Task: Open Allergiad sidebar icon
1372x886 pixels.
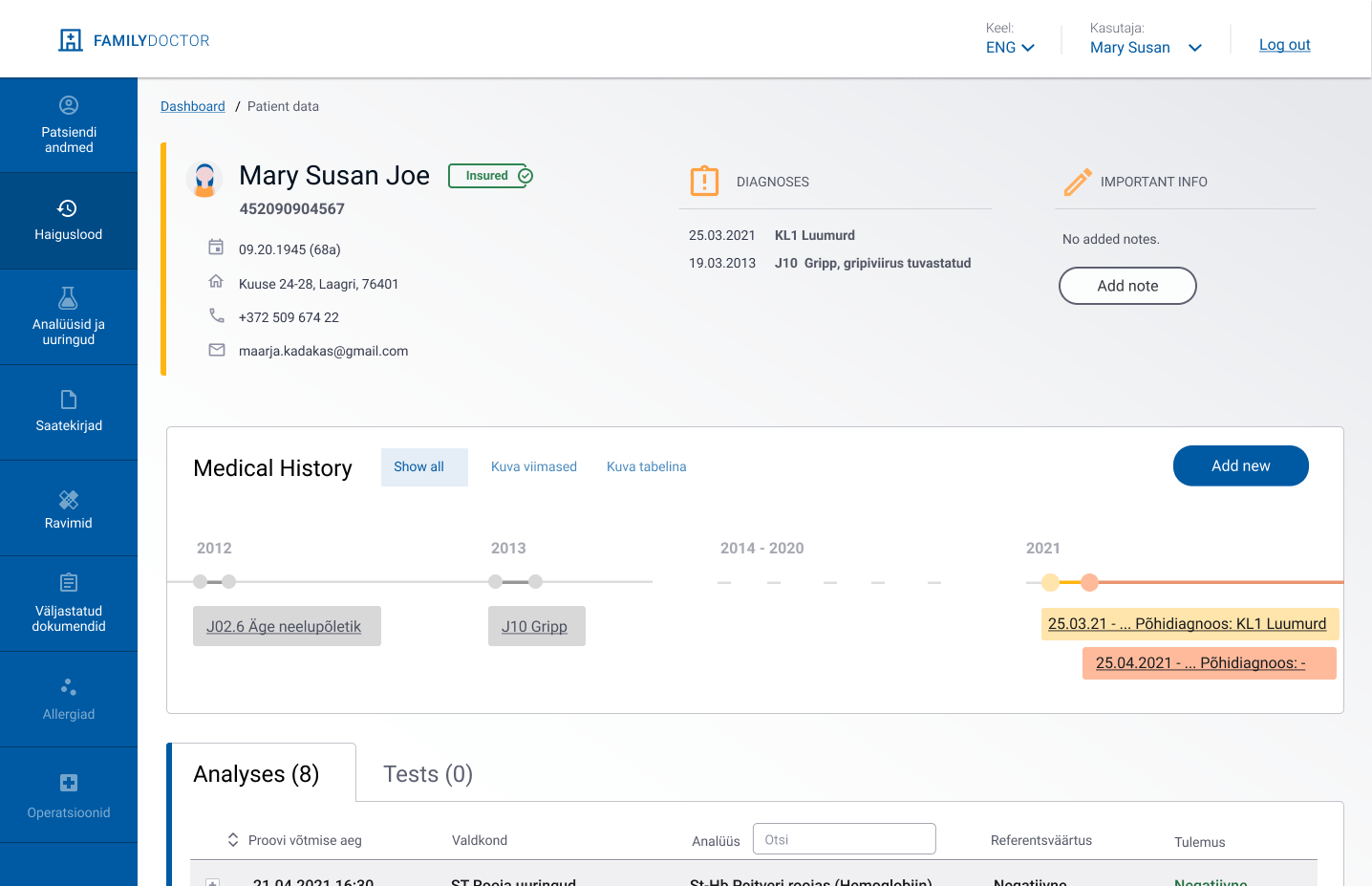Action: click(x=68, y=687)
